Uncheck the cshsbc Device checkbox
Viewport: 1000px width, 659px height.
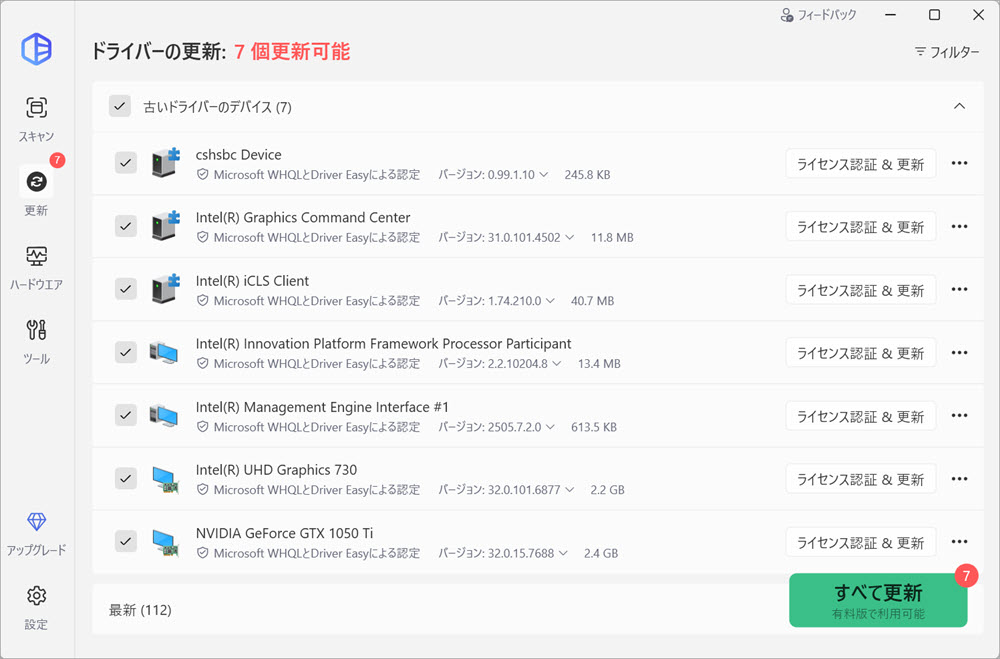click(x=126, y=163)
